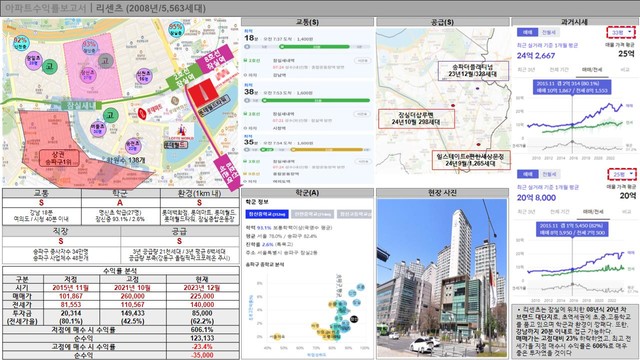Open the 25평 size dropdown
Image resolution: width=640 pixels, height=360 pixels.
tap(622, 174)
